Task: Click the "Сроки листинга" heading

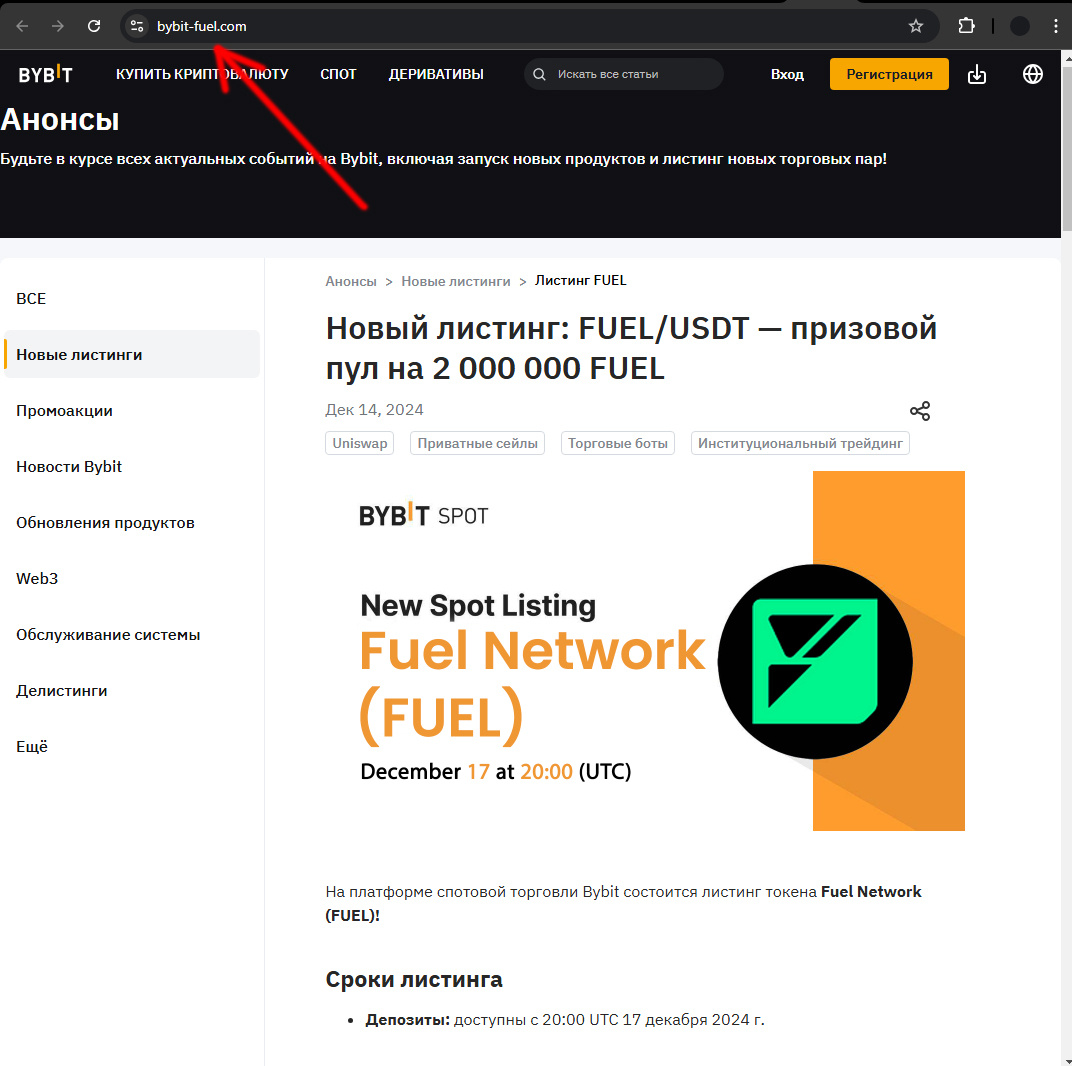Action: click(414, 980)
